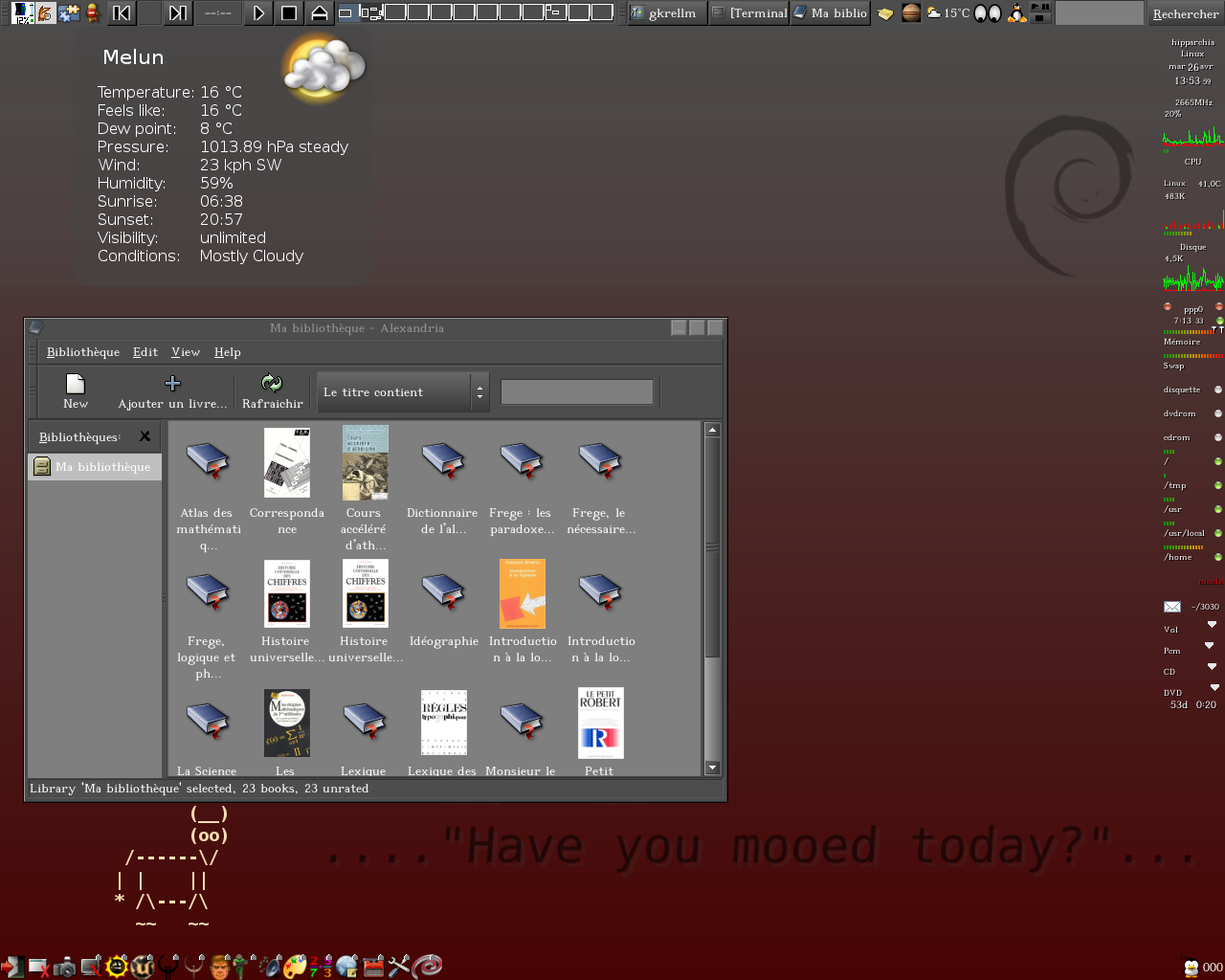The height and width of the screenshot is (980, 1225).
Task: Click the New library toolbar icon
Action: tap(75, 385)
